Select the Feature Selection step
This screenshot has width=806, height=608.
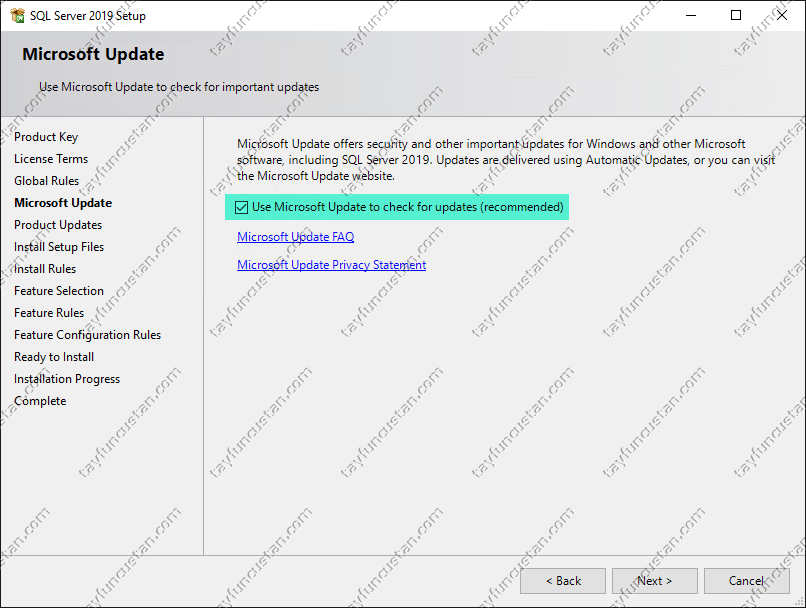[x=59, y=291]
